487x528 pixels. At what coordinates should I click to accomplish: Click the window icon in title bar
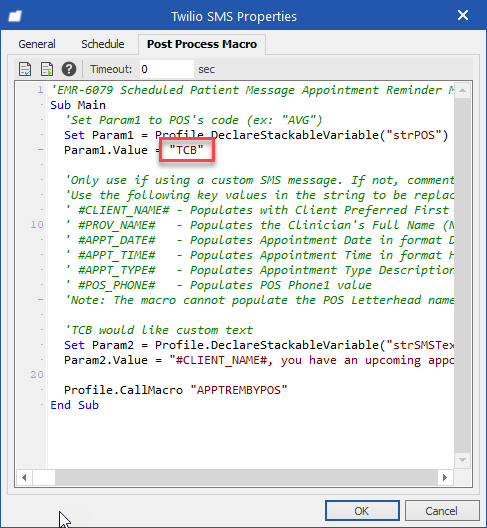click(15, 16)
